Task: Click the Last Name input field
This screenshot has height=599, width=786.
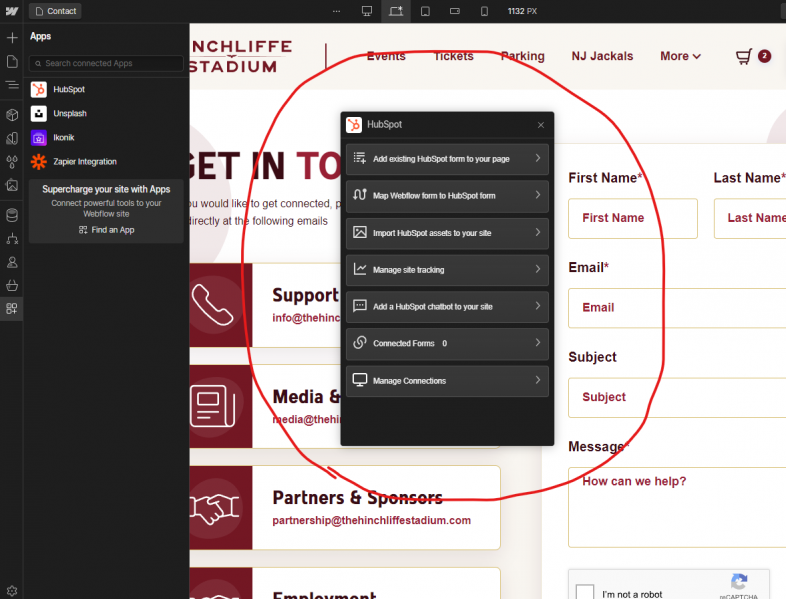Action: (750, 218)
